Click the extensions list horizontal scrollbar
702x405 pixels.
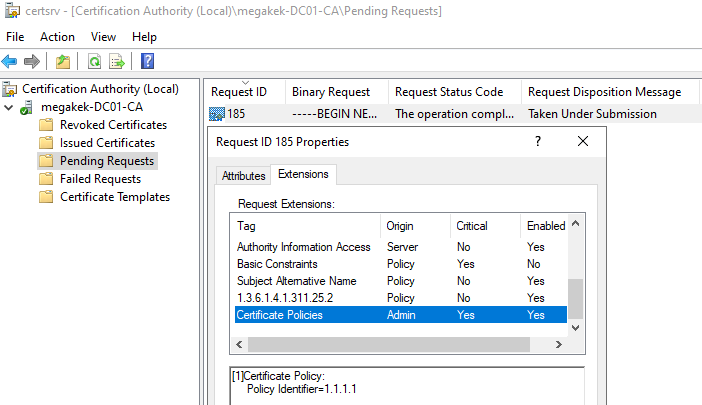pos(400,344)
